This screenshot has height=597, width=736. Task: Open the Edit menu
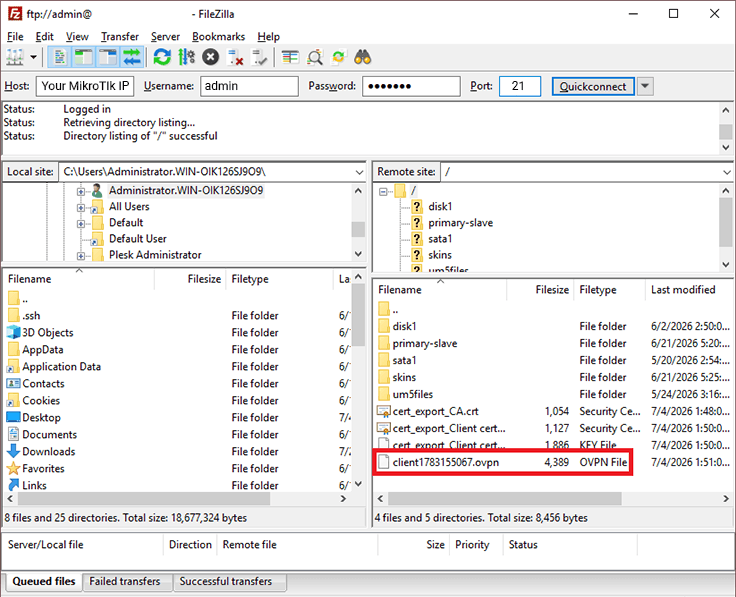click(x=45, y=37)
